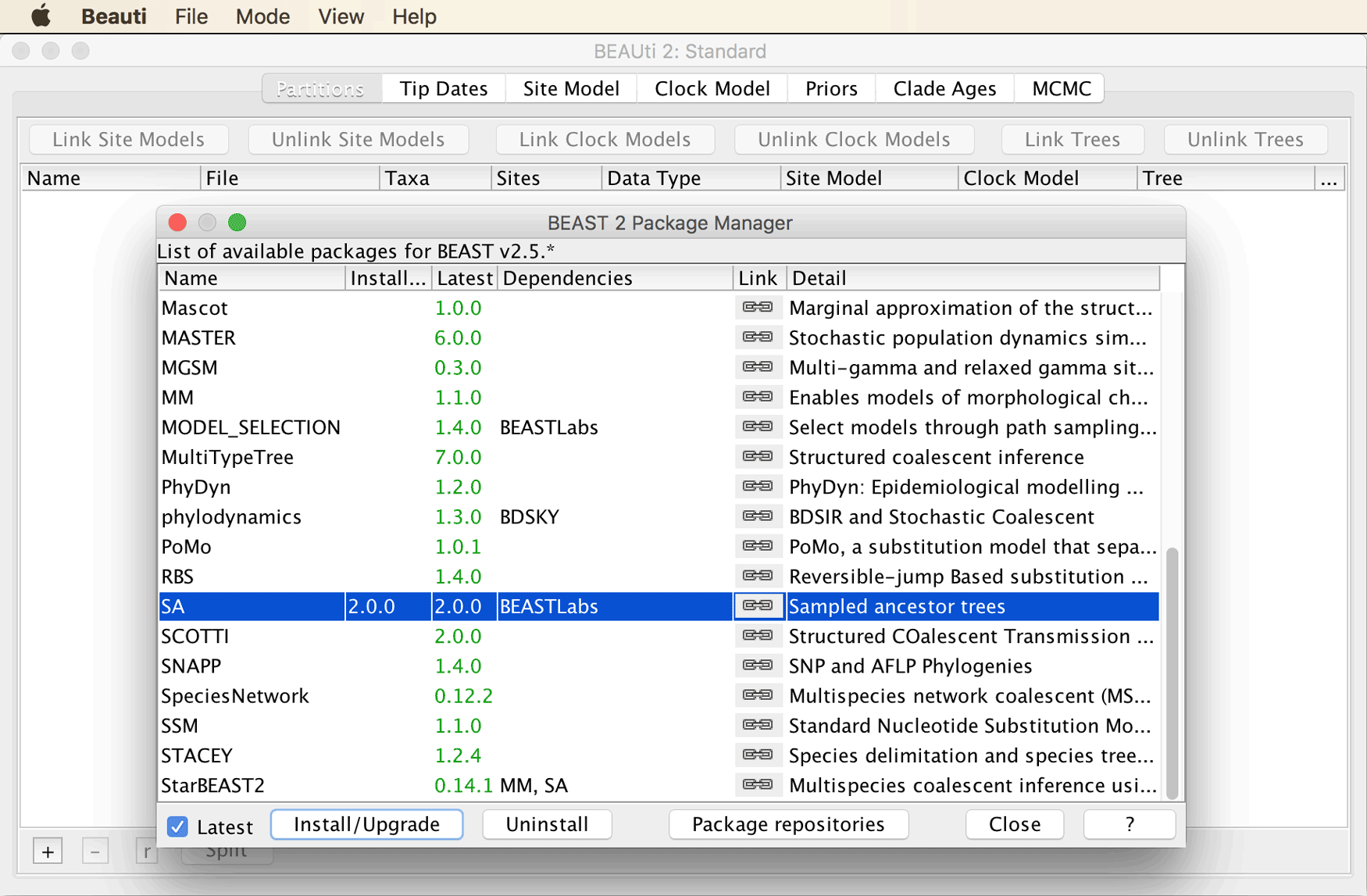
Task: Click SpeciesNetwork latest version 0.12.2
Action: pos(463,695)
